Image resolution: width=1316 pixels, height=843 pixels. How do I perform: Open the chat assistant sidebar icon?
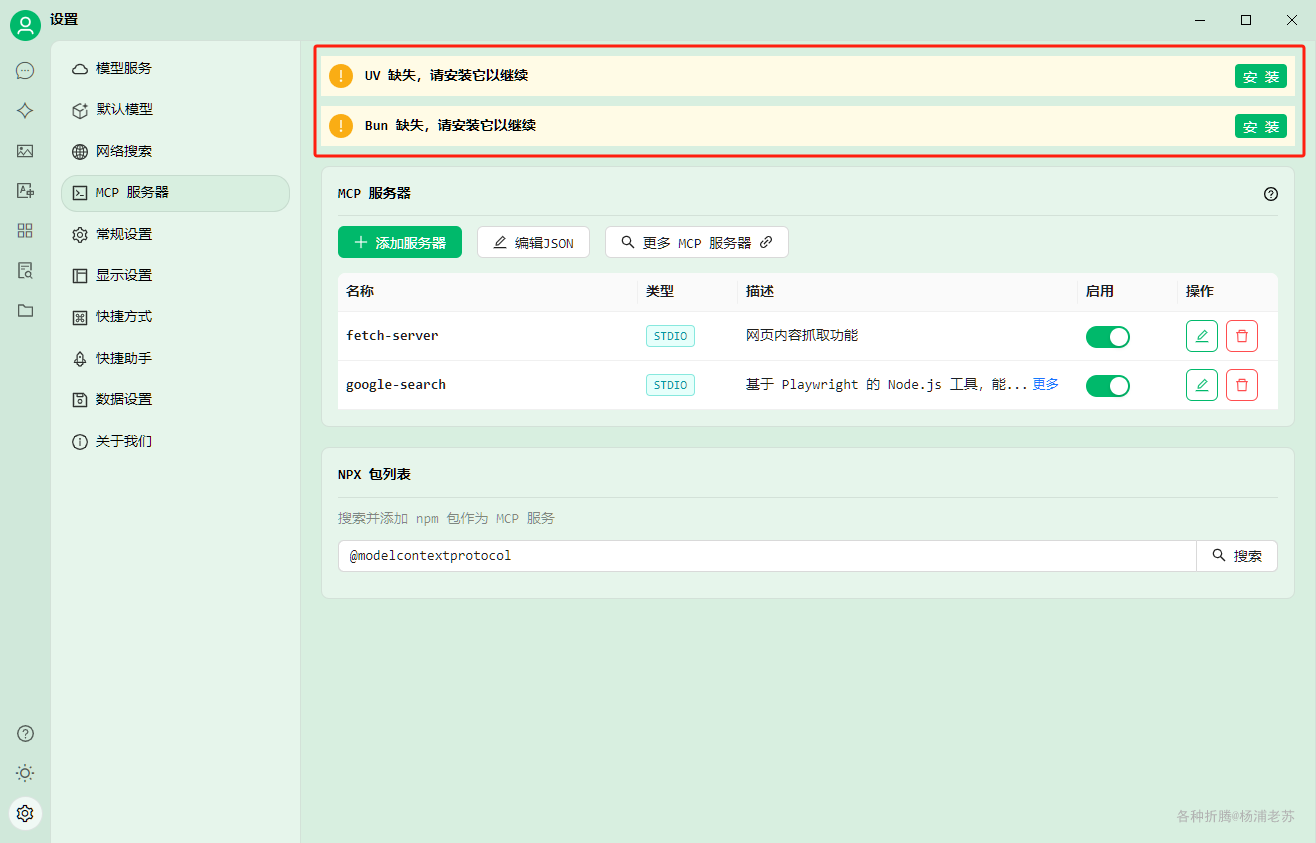[25, 71]
